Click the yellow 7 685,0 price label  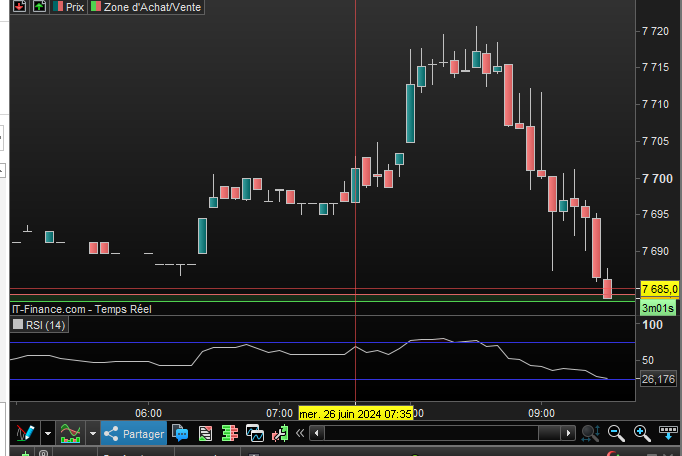pos(659,289)
